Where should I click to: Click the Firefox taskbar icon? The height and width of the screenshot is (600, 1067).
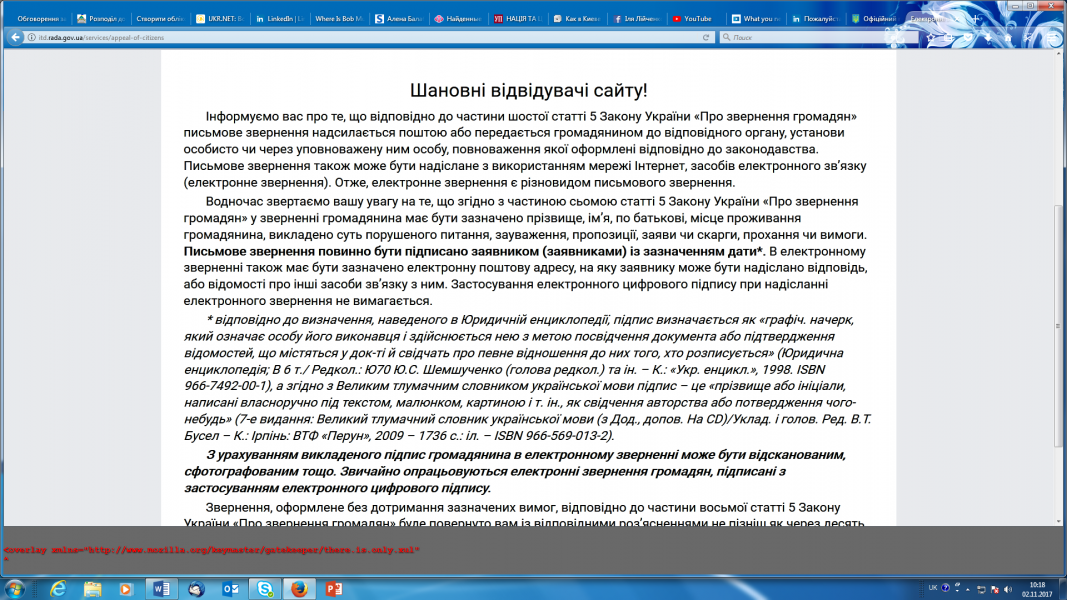(x=299, y=588)
